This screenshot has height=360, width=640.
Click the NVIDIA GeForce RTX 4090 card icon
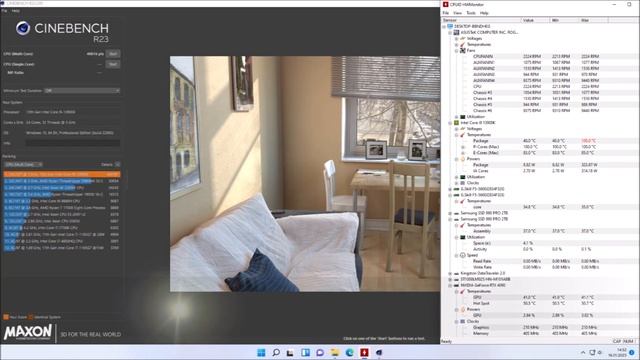pyautogui.click(x=456, y=285)
